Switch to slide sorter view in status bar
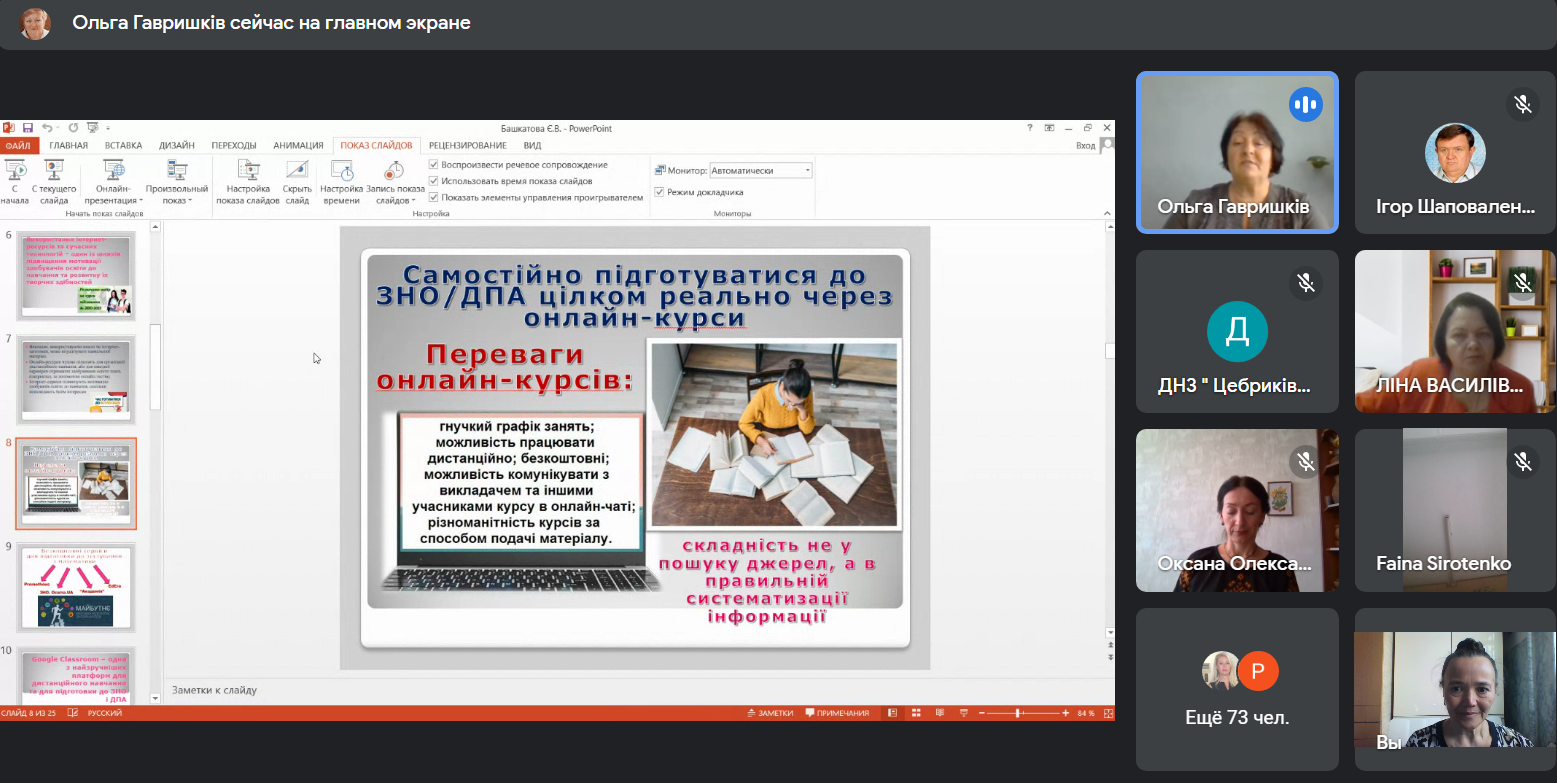 (x=918, y=713)
